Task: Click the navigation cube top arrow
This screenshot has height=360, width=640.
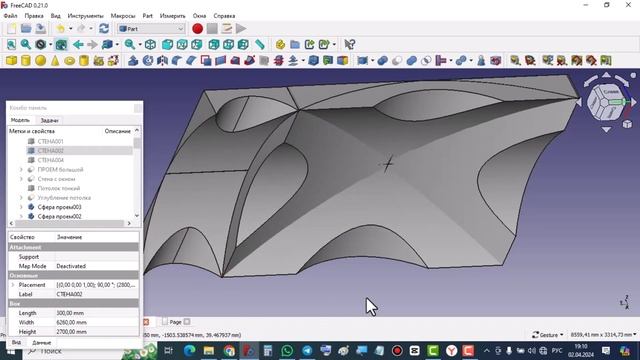Action: pos(606,75)
